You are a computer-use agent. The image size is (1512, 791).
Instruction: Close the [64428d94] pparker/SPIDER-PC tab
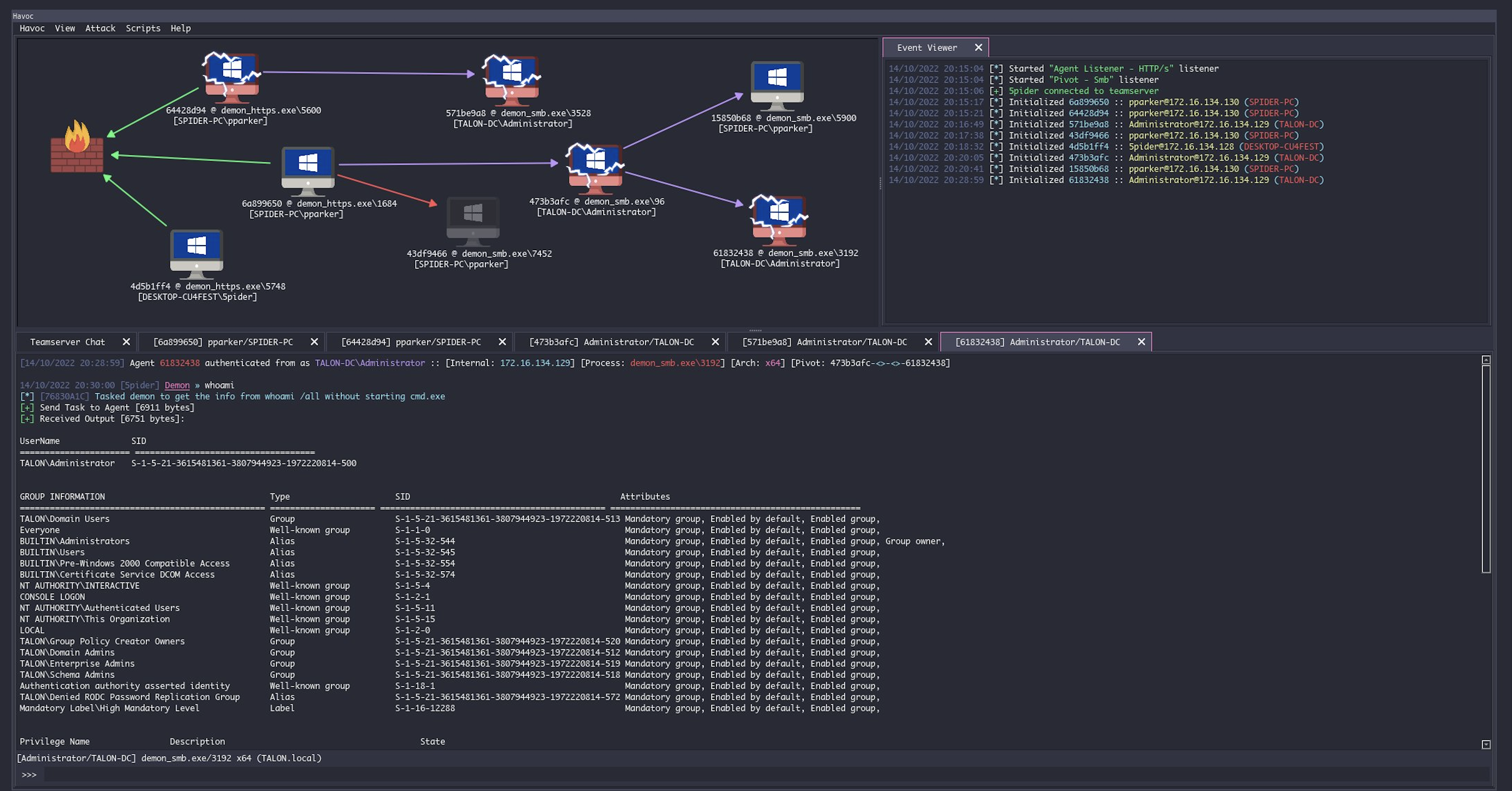503,341
